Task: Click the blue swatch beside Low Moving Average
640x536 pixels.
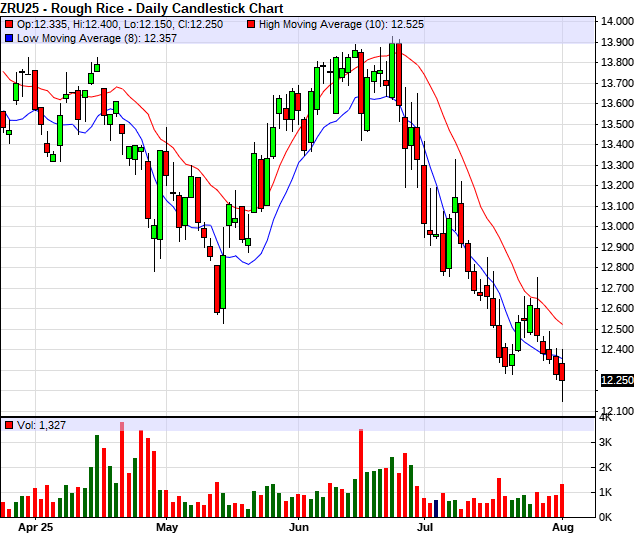Action: point(9,37)
